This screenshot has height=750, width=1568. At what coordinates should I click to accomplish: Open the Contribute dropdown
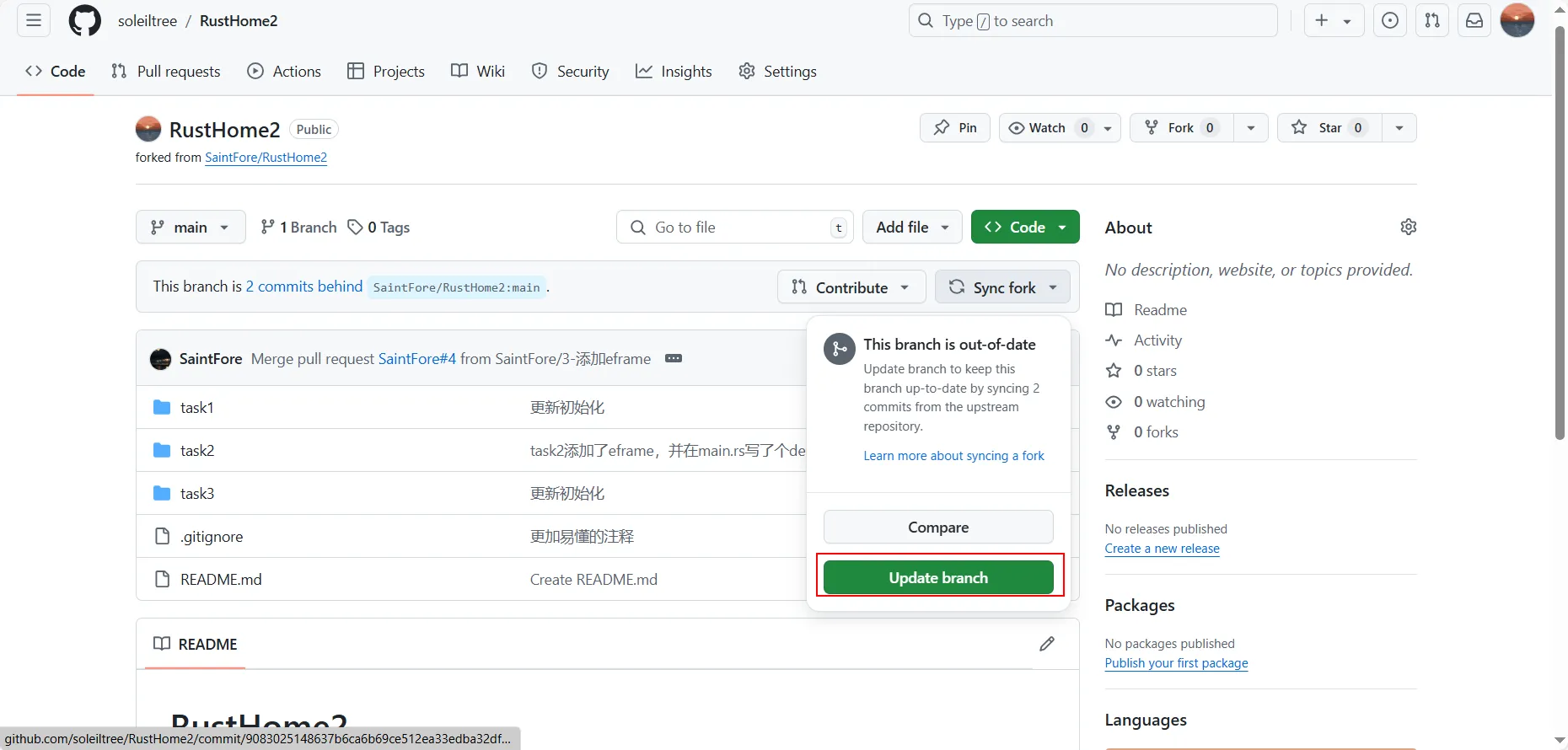[851, 287]
